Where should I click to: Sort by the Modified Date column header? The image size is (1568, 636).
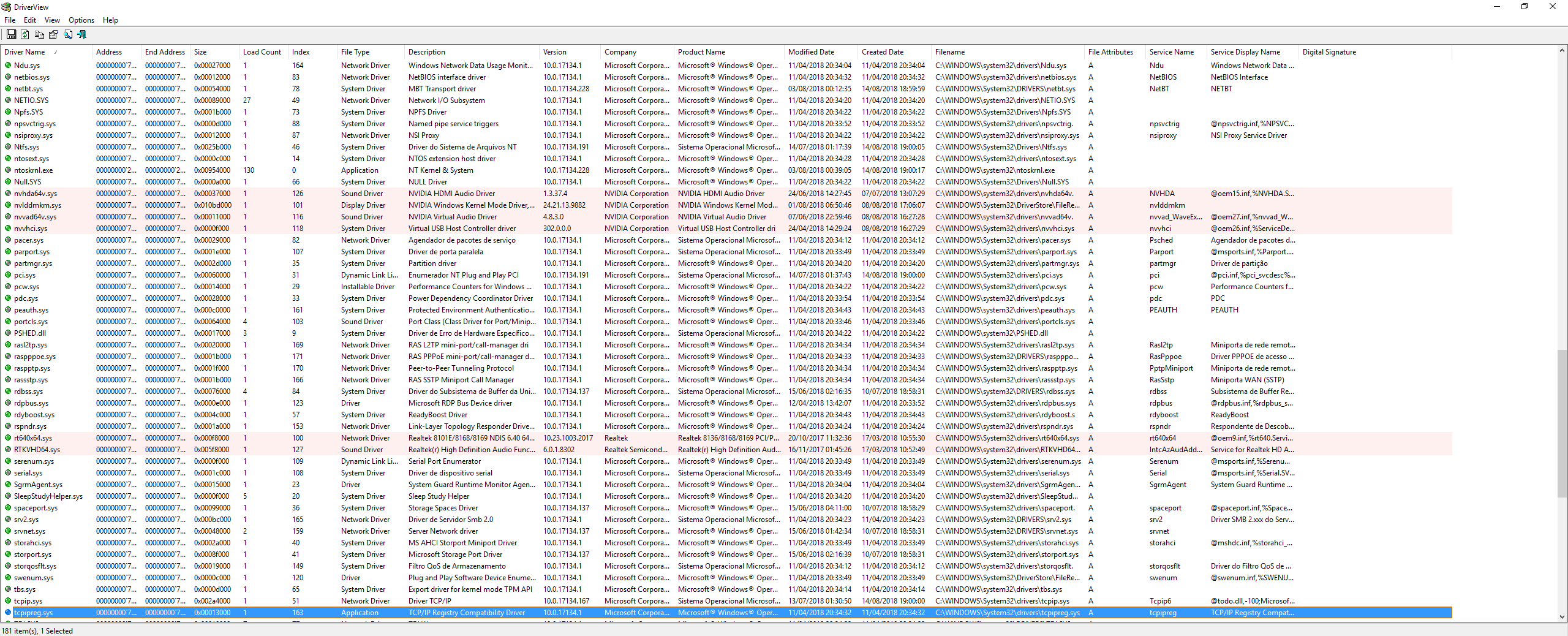coord(811,52)
